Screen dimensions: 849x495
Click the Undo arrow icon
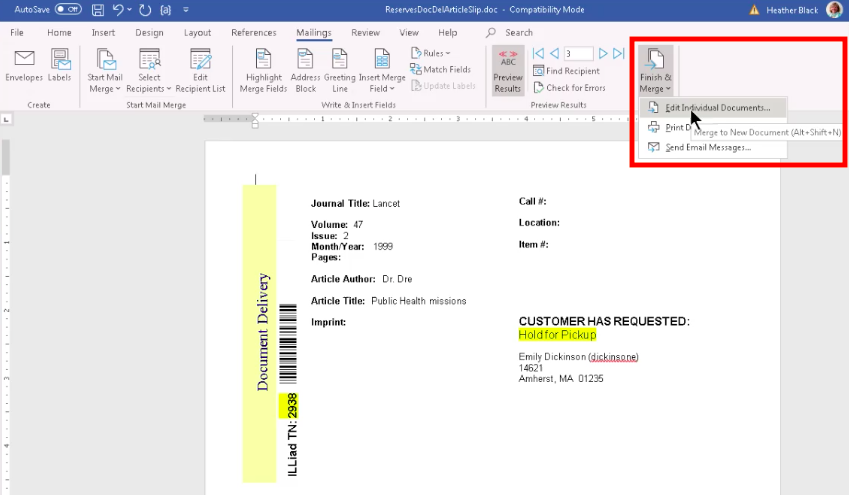click(x=119, y=9)
